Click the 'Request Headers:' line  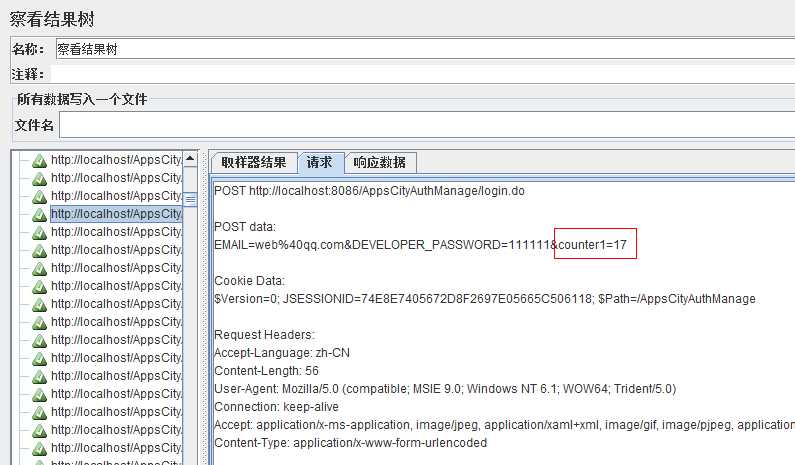[x=264, y=335]
